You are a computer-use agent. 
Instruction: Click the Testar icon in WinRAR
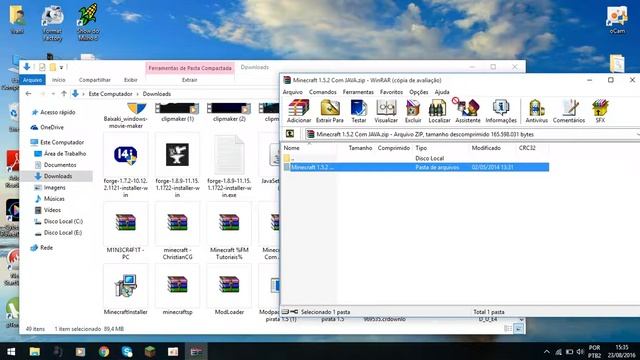point(358,111)
